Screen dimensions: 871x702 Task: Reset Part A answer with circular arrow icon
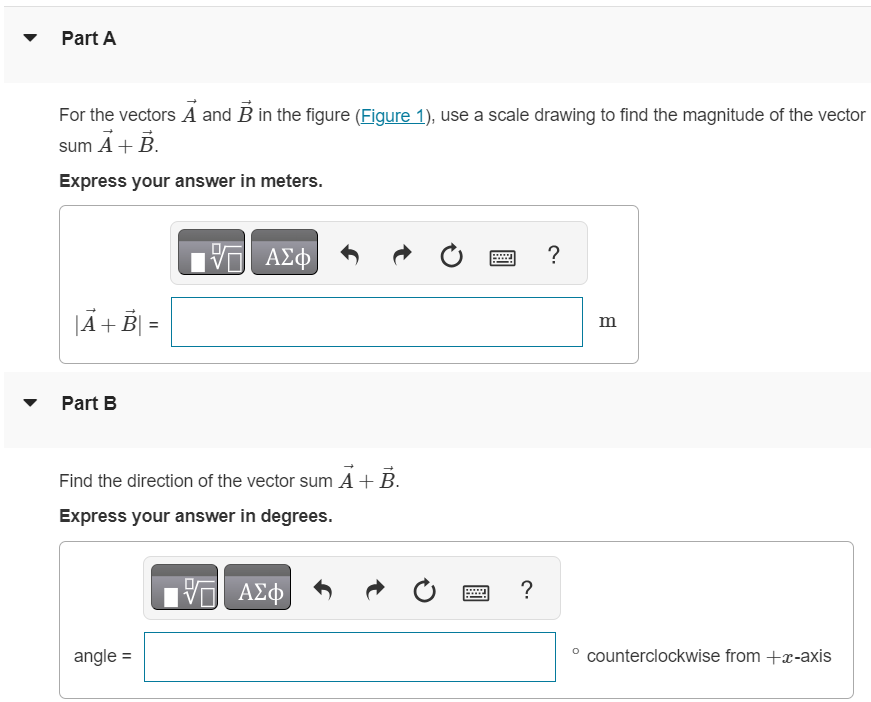[451, 255]
